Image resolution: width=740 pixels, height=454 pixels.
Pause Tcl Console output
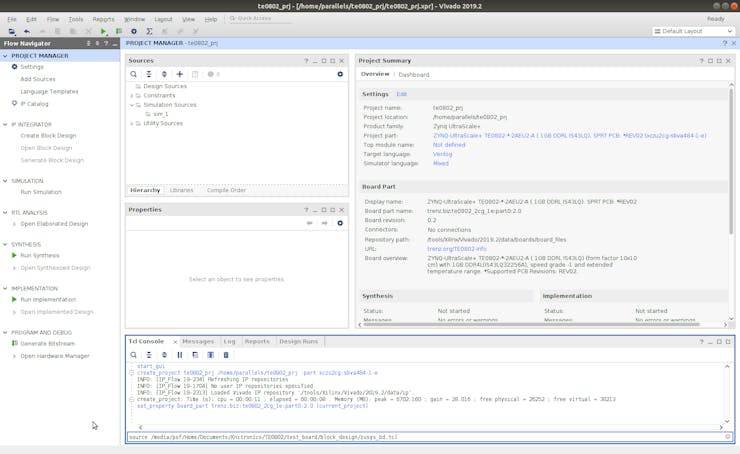[180, 355]
